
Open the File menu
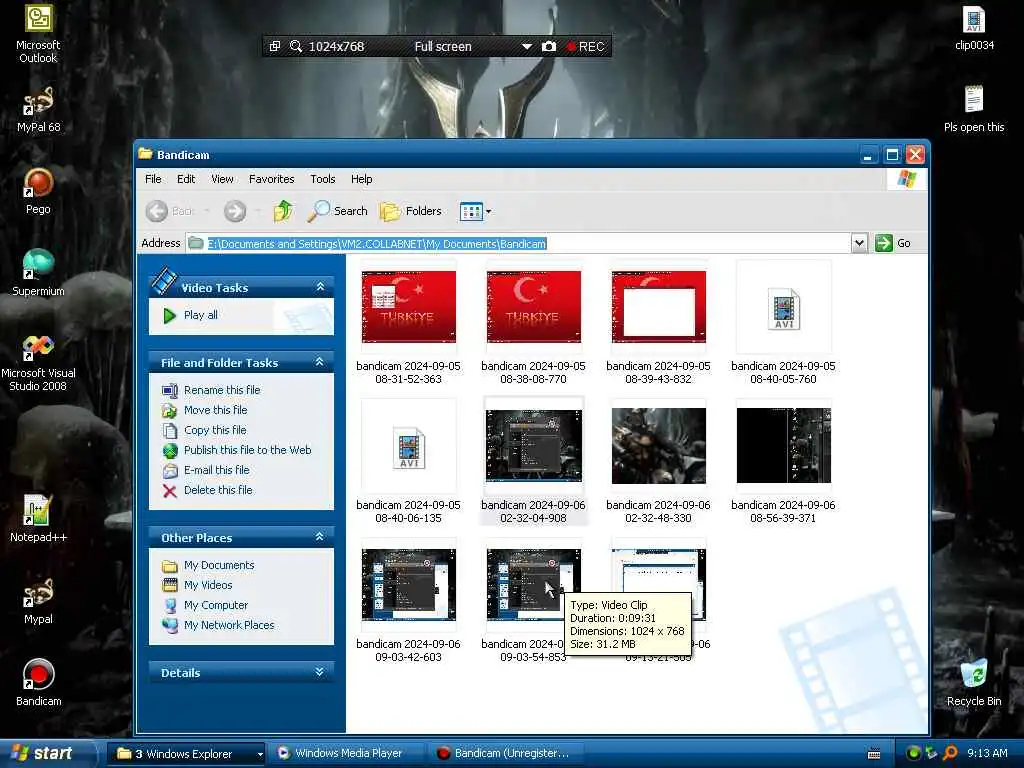pyautogui.click(x=153, y=179)
